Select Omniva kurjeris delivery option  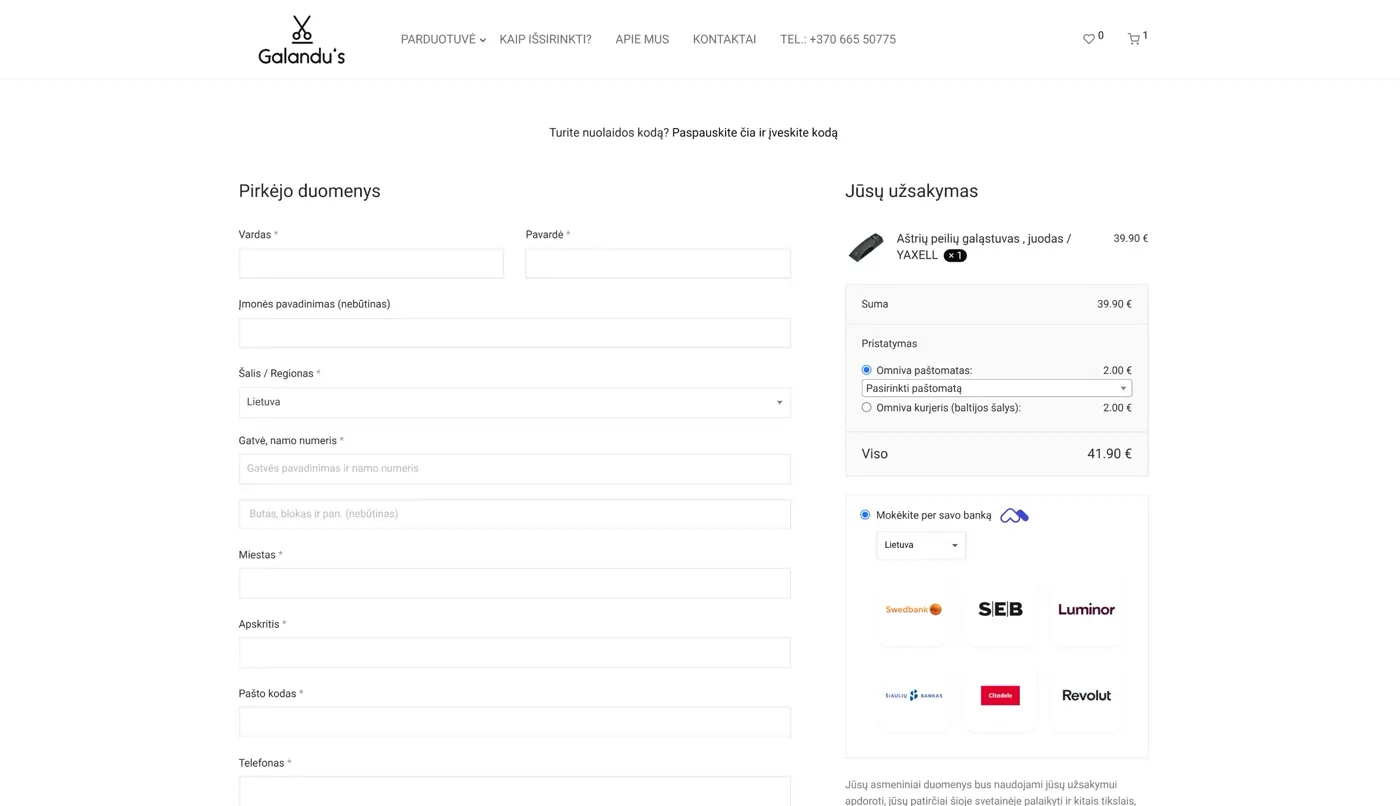point(866,407)
